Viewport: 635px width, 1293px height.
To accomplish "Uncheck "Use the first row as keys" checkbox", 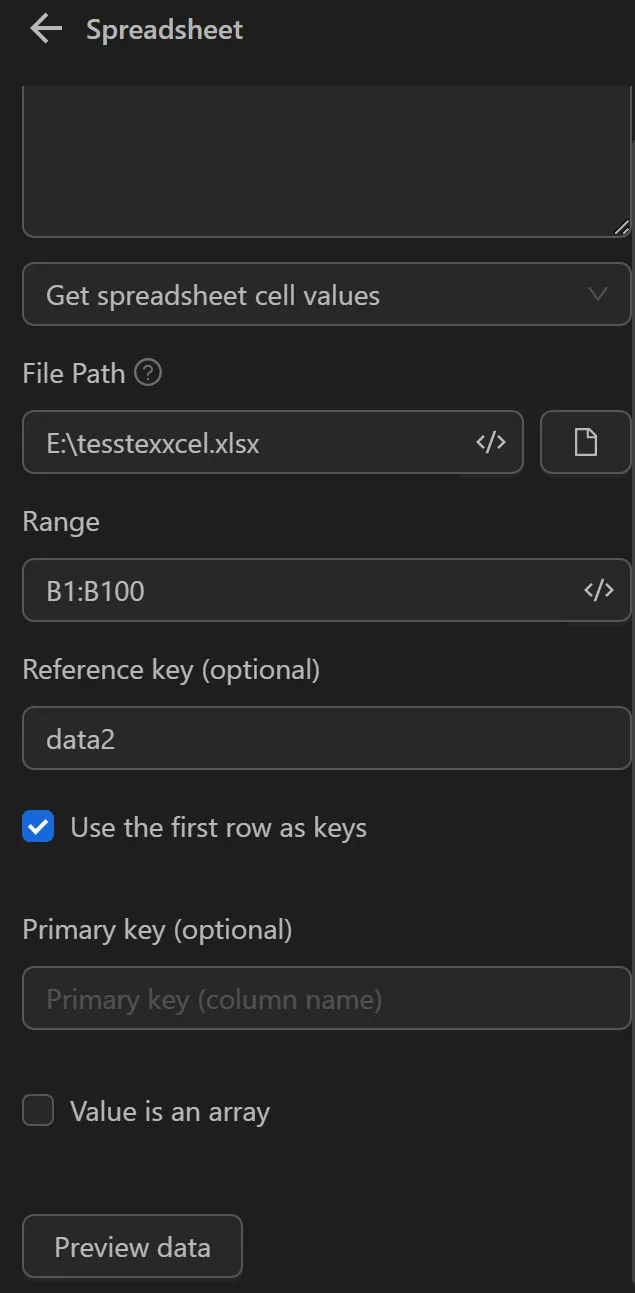I will [x=38, y=827].
